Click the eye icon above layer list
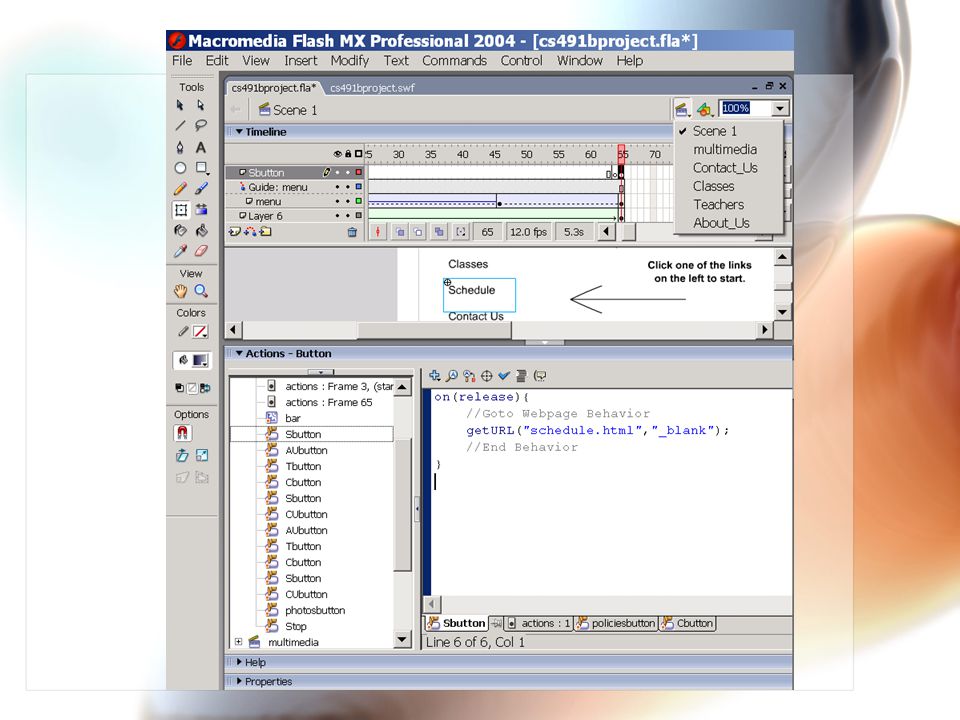Image resolution: width=960 pixels, height=720 pixels. tap(337, 154)
